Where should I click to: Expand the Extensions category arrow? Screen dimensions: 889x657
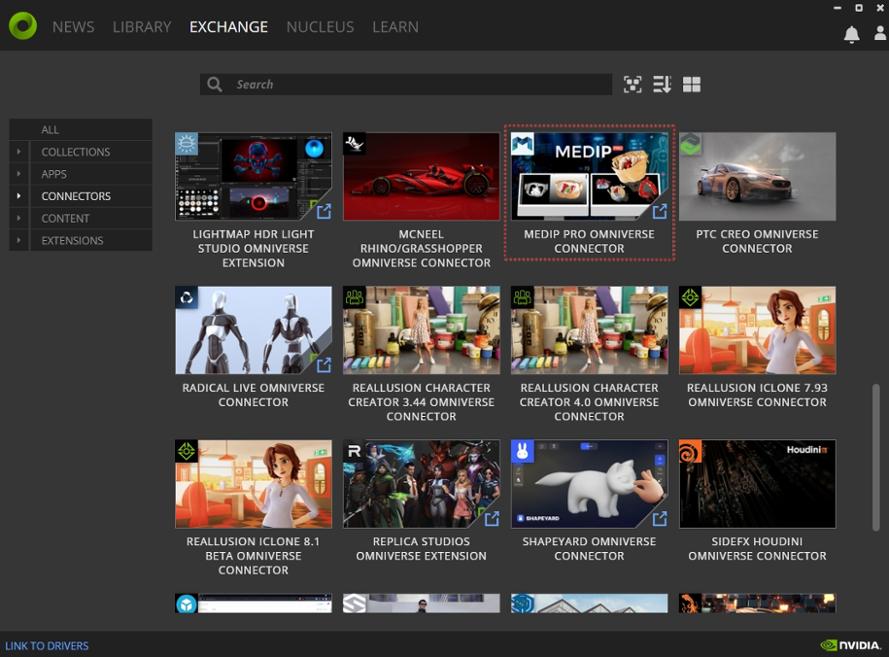[x=19, y=240]
